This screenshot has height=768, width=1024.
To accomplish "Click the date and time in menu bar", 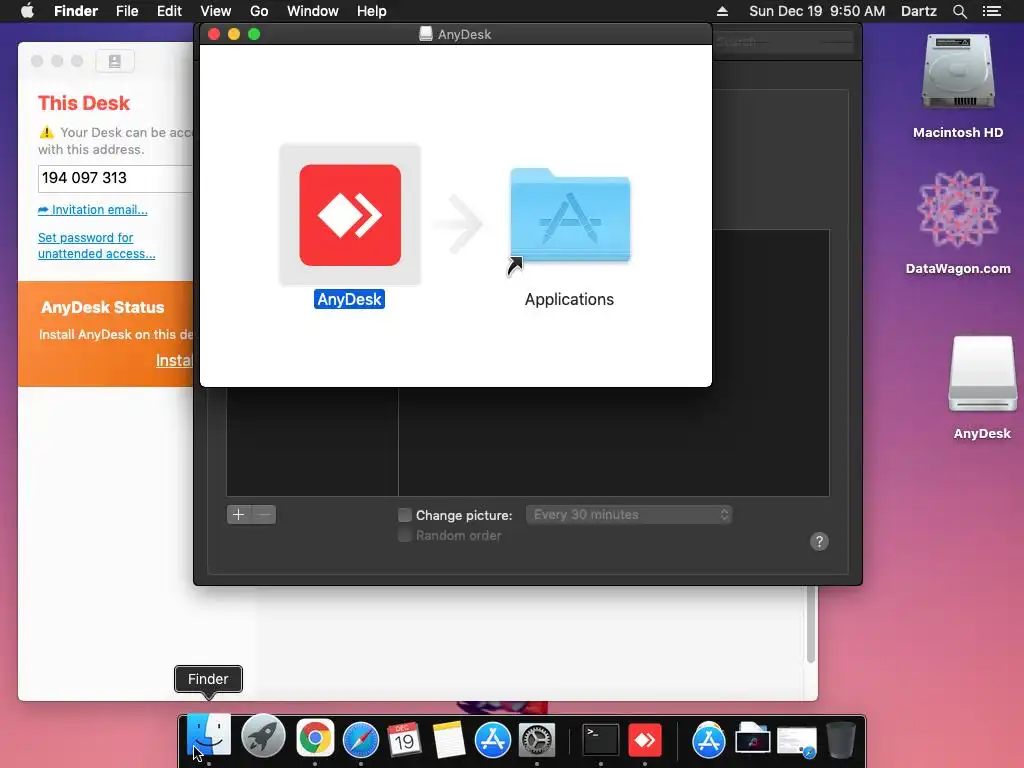I will pos(817,11).
